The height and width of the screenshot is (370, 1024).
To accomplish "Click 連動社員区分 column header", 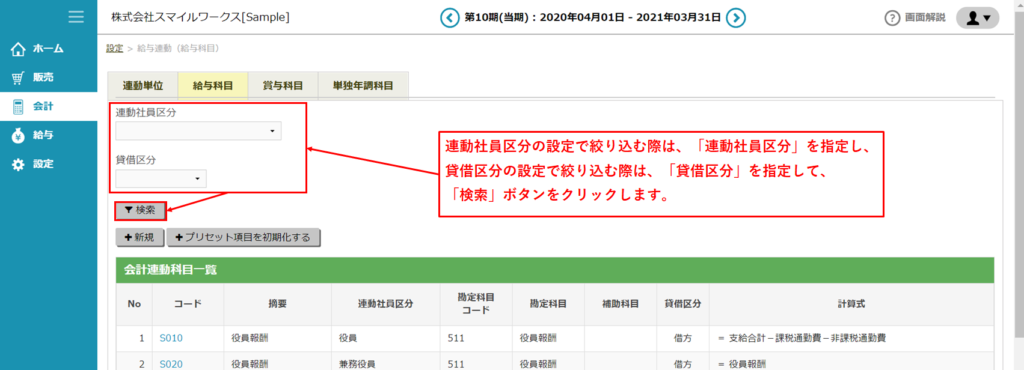I will pyautogui.click(x=385, y=305).
